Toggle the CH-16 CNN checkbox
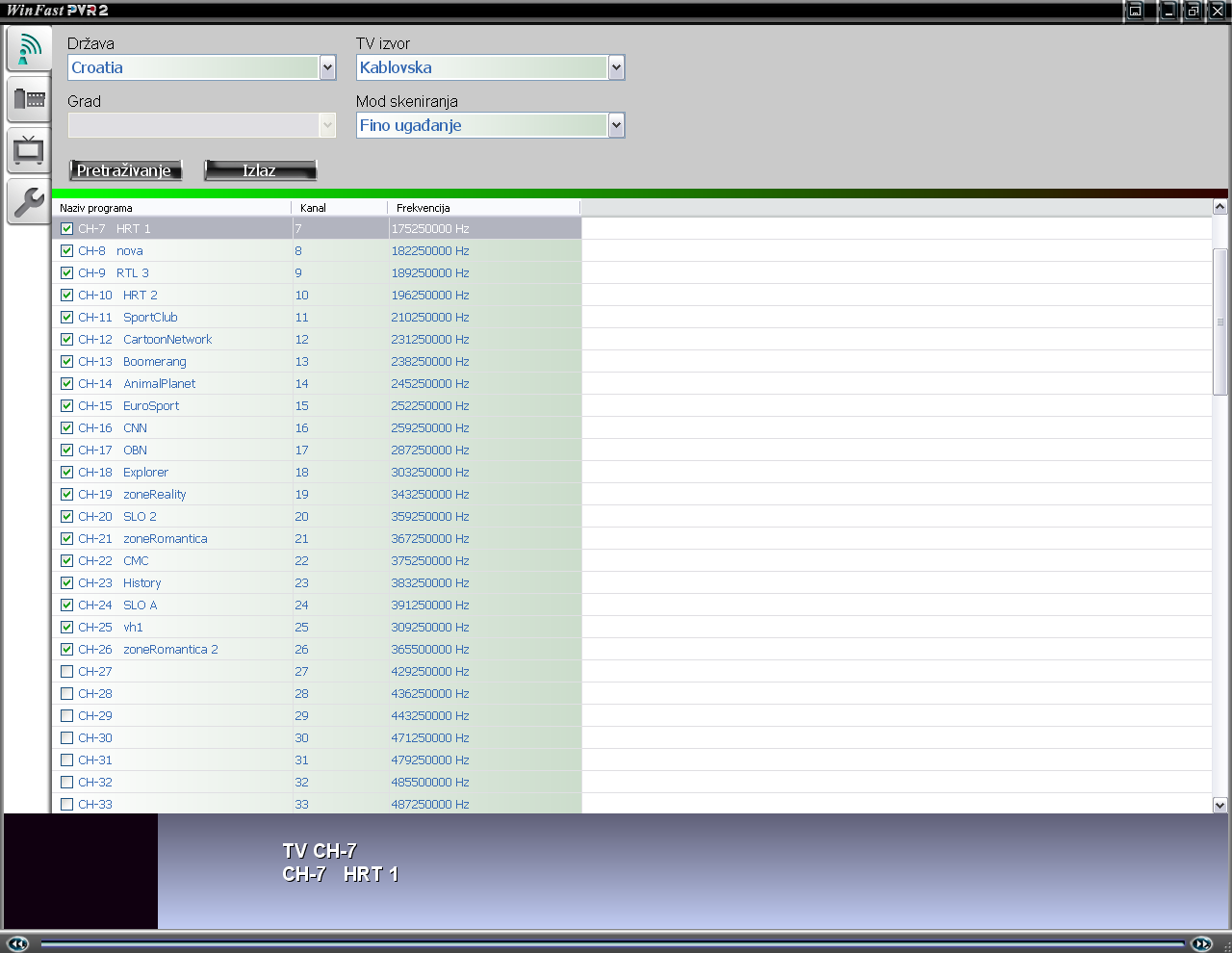The width and height of the screenshot is (1232, 953). (x=67, y=428)
